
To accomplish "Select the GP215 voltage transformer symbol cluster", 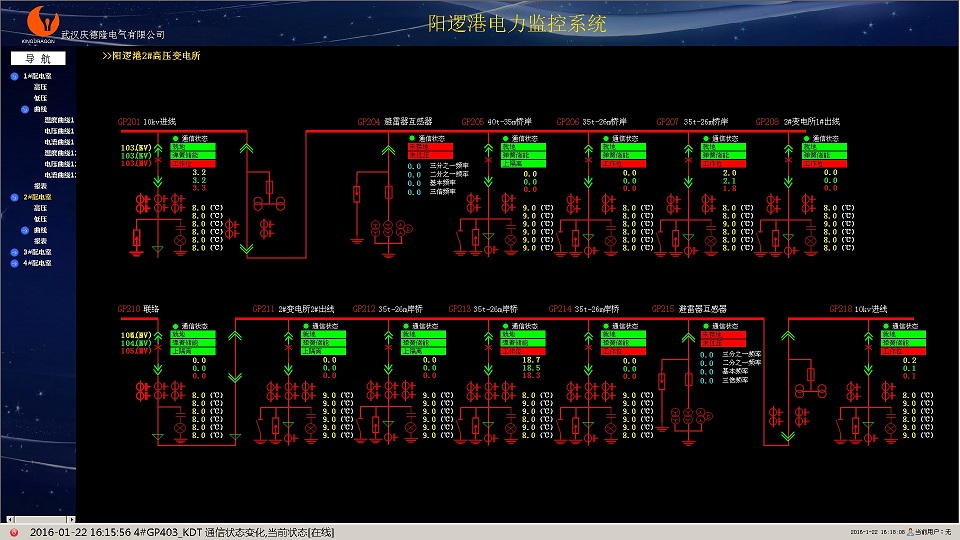I will [x=691, y=416].
